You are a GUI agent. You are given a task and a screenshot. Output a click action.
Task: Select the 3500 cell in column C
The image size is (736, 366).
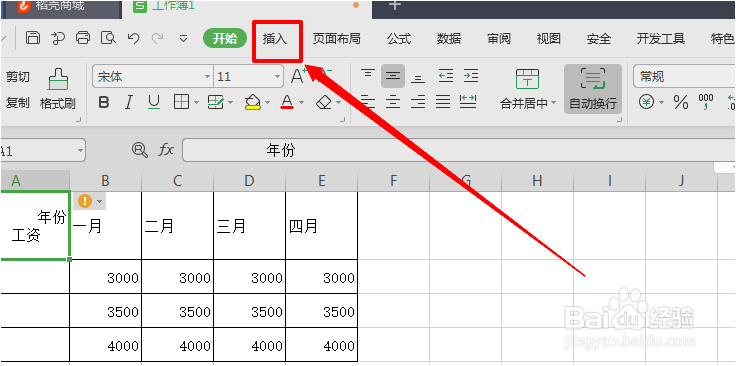[177, 311]
